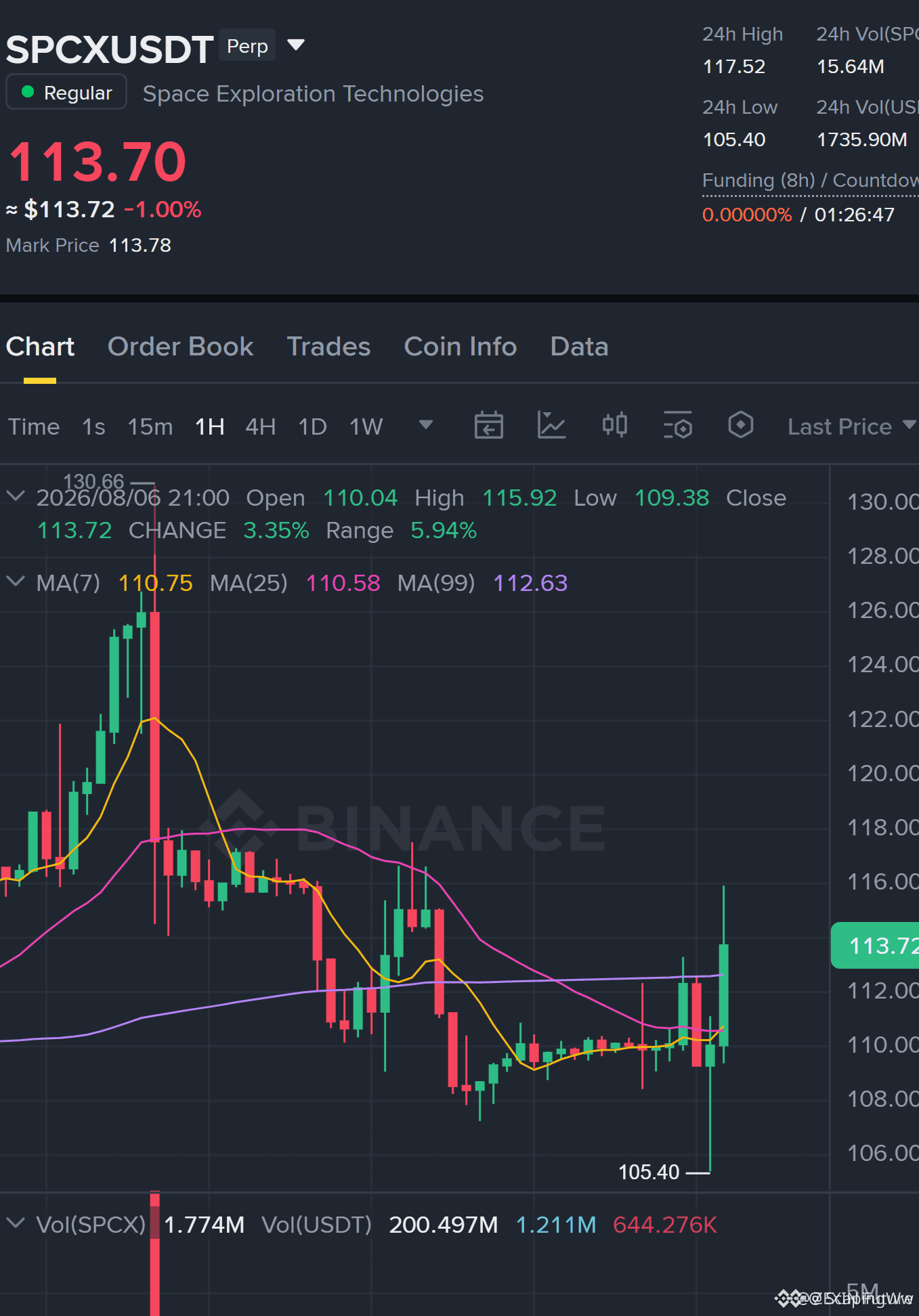Screen dimensions: 919x1316
Task: Click the funding rate 0.00000%
Action: [747, 215]
